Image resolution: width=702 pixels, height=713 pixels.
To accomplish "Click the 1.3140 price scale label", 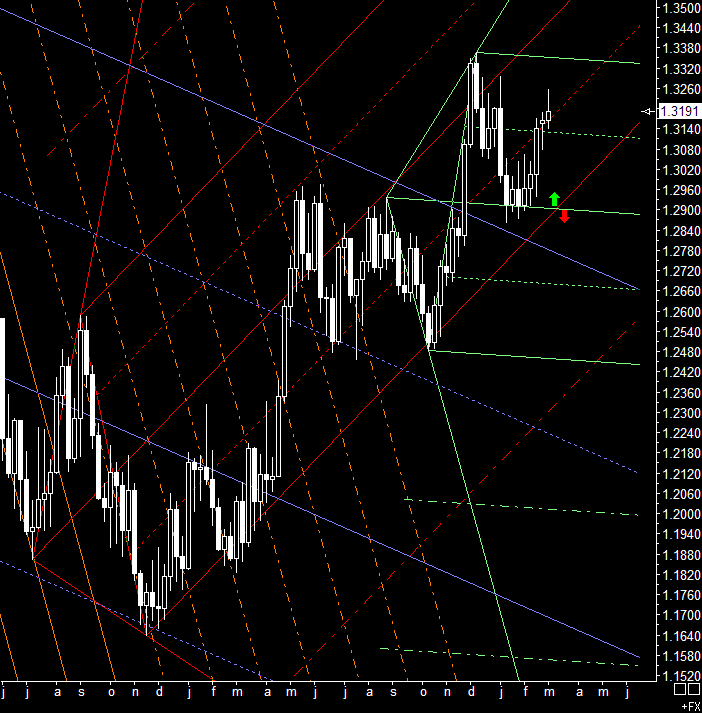I will point(681,130).
